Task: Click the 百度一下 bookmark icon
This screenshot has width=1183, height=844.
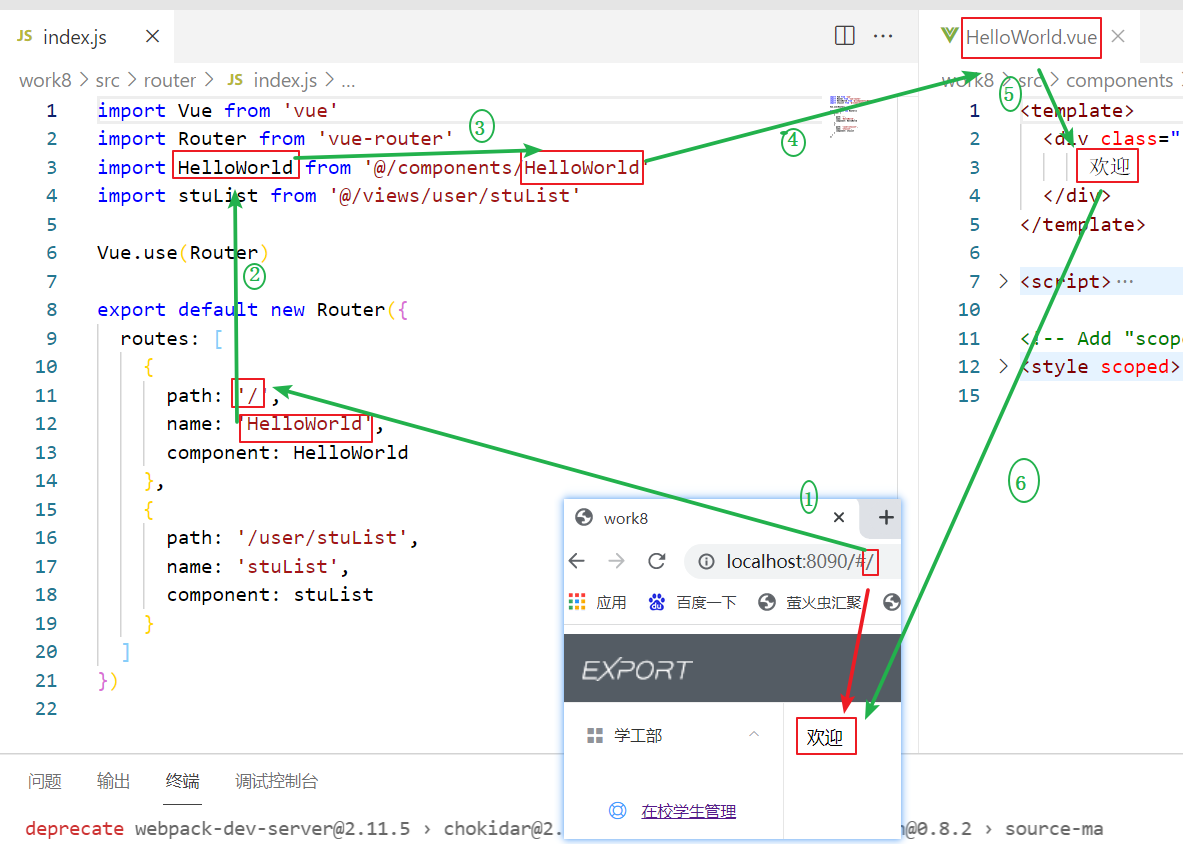Action: [x=655, y=601]
